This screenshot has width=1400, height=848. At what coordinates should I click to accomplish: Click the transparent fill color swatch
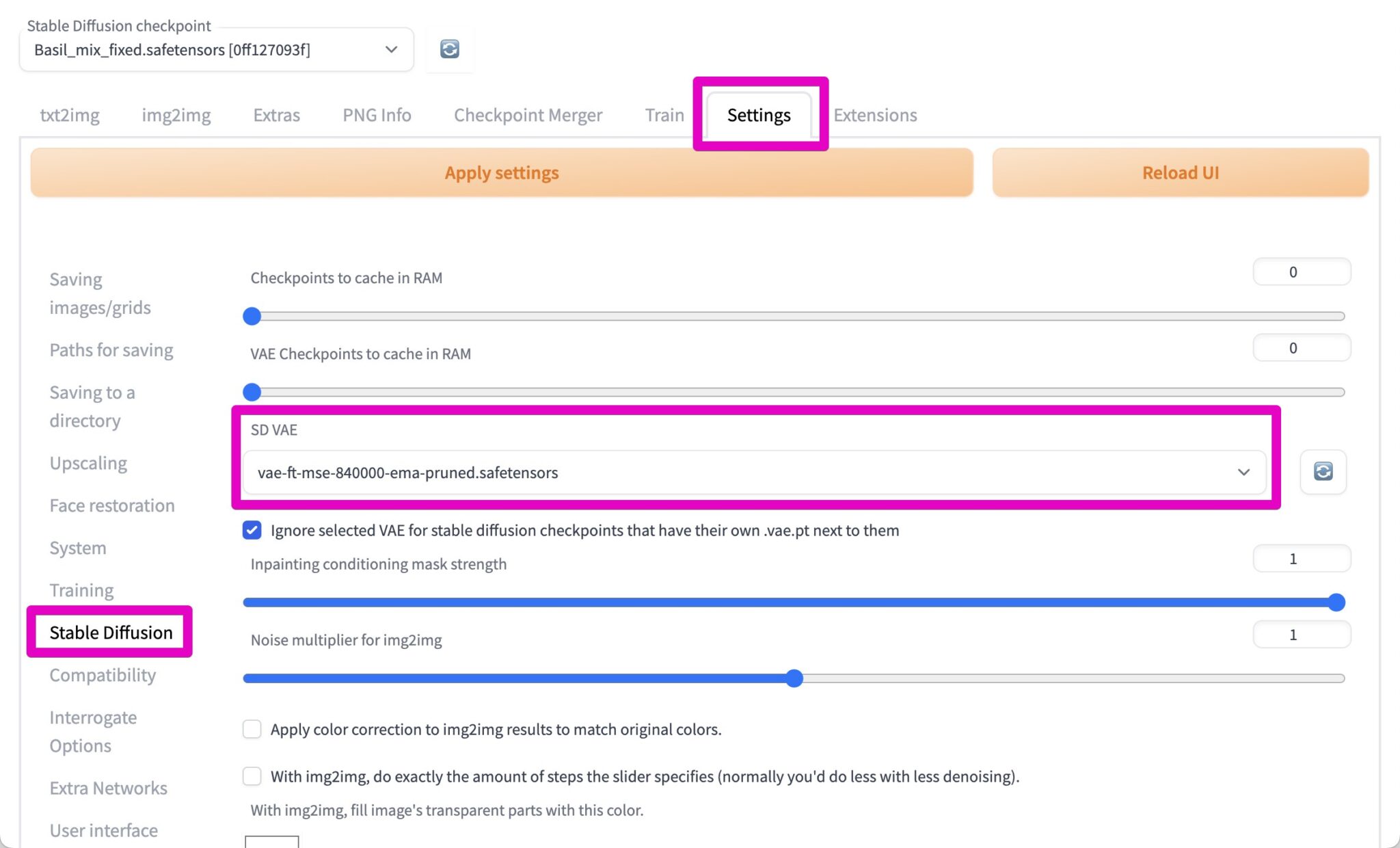[x=272, y=842]
